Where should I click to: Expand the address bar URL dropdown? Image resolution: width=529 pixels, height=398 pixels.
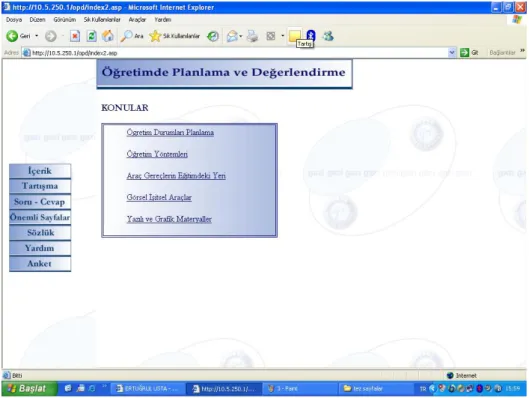tap(452, 53)
